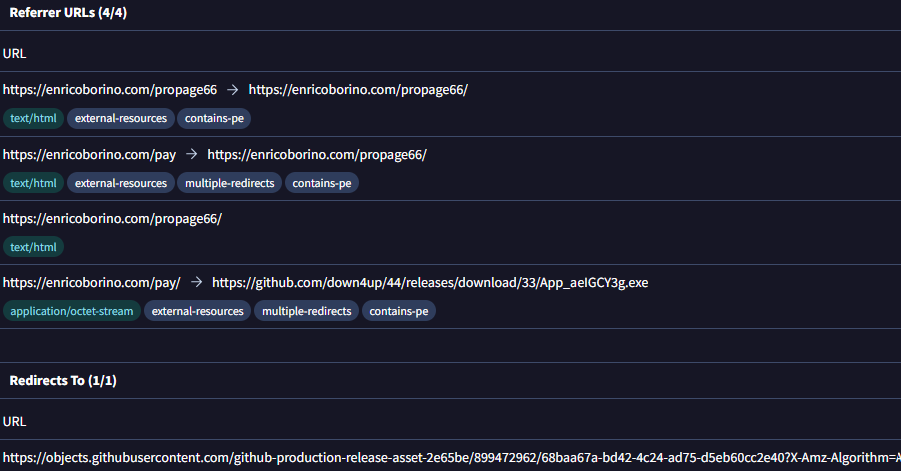Open the source URL enricoborino.com/pay/ in last row
Screen dimensions: 901x471
coord(91,283)
